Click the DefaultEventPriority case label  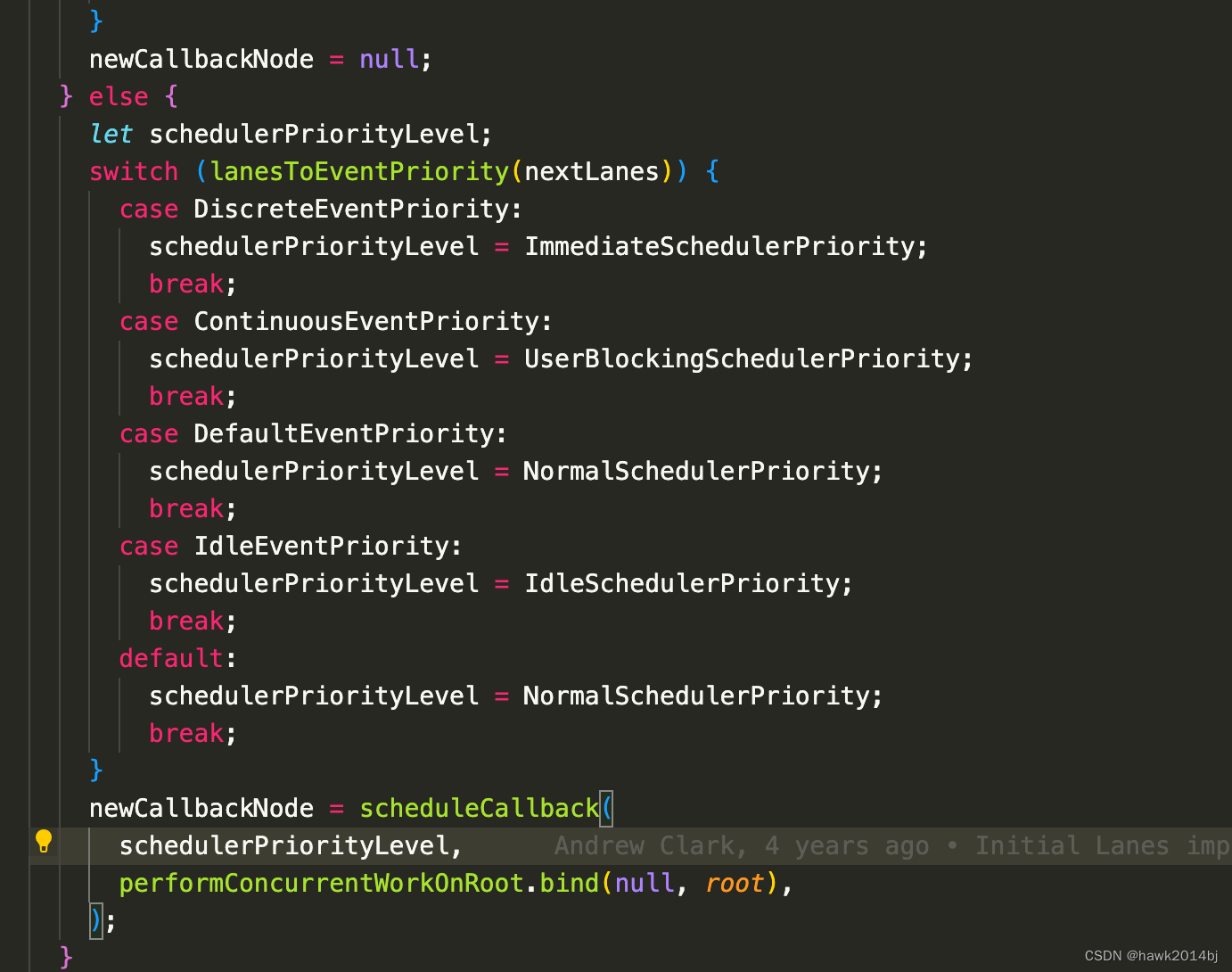(347, 432)
